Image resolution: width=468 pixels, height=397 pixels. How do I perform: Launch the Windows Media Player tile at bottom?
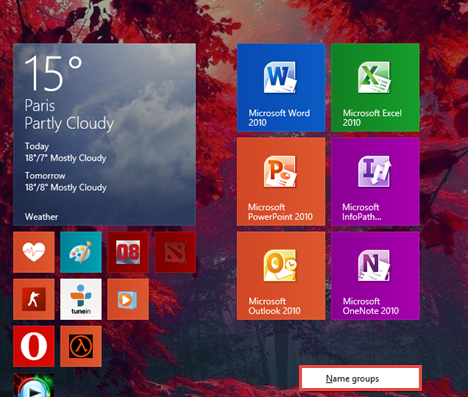point(34,385)
